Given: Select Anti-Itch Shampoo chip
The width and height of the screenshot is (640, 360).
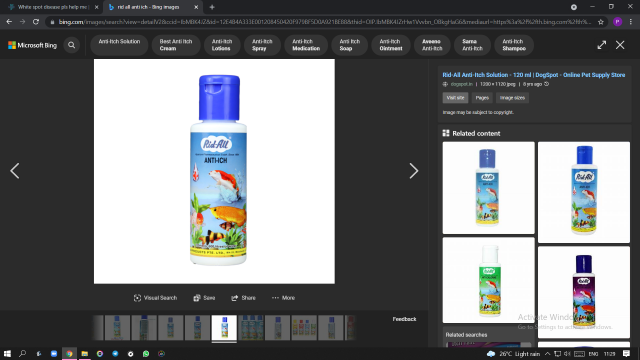Looking at the screenshot, I should click(x=514, y=44).
